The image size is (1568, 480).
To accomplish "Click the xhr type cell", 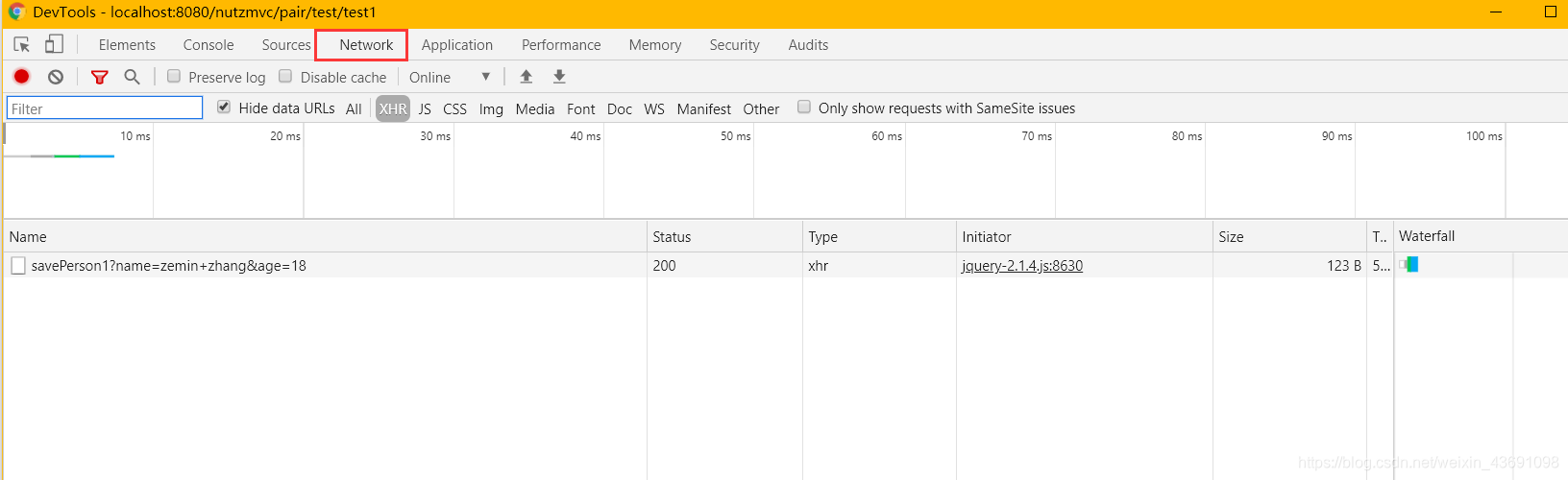I will click(x=879, y=266).
